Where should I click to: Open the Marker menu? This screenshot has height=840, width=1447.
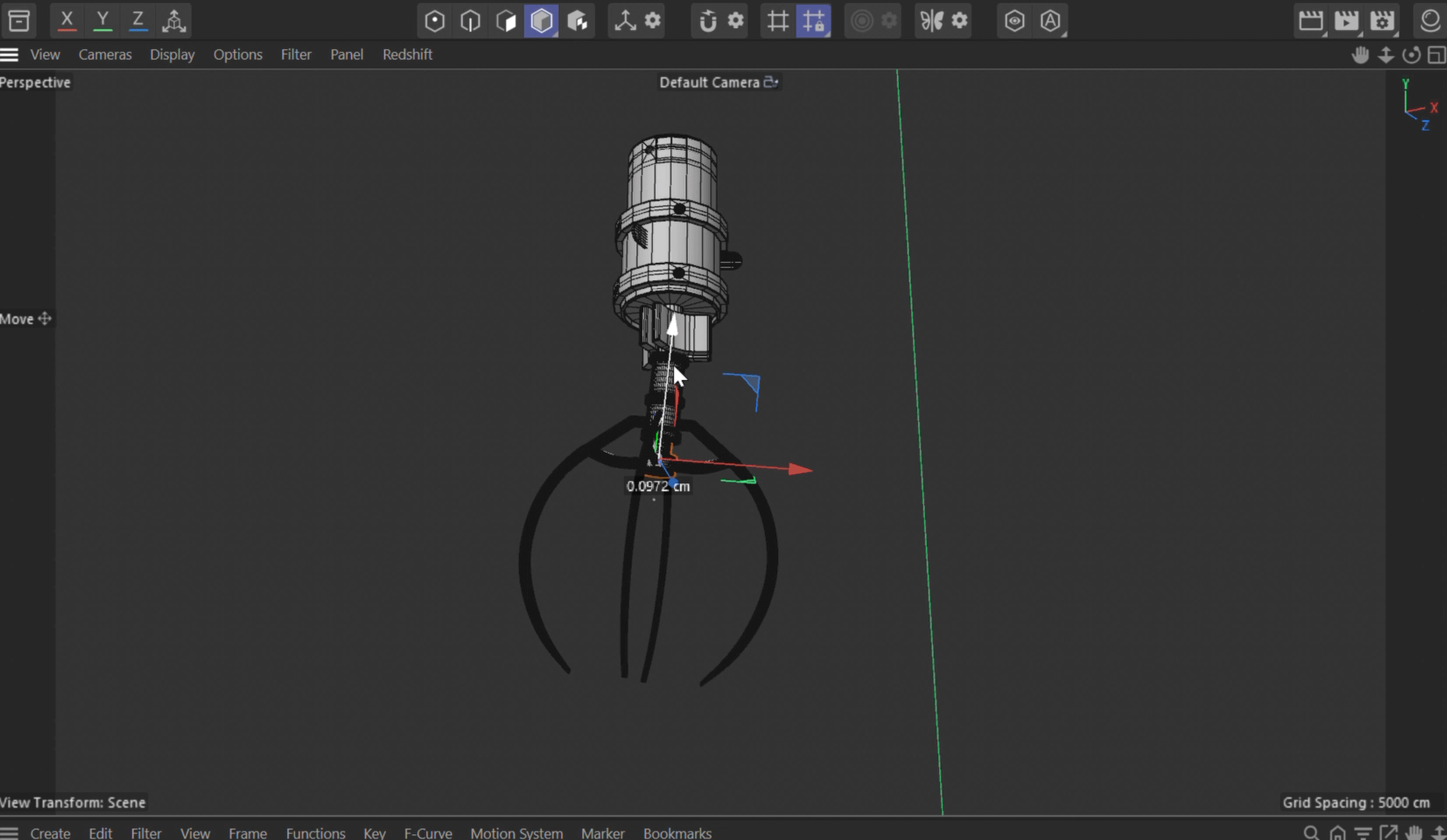coord(603,833)
